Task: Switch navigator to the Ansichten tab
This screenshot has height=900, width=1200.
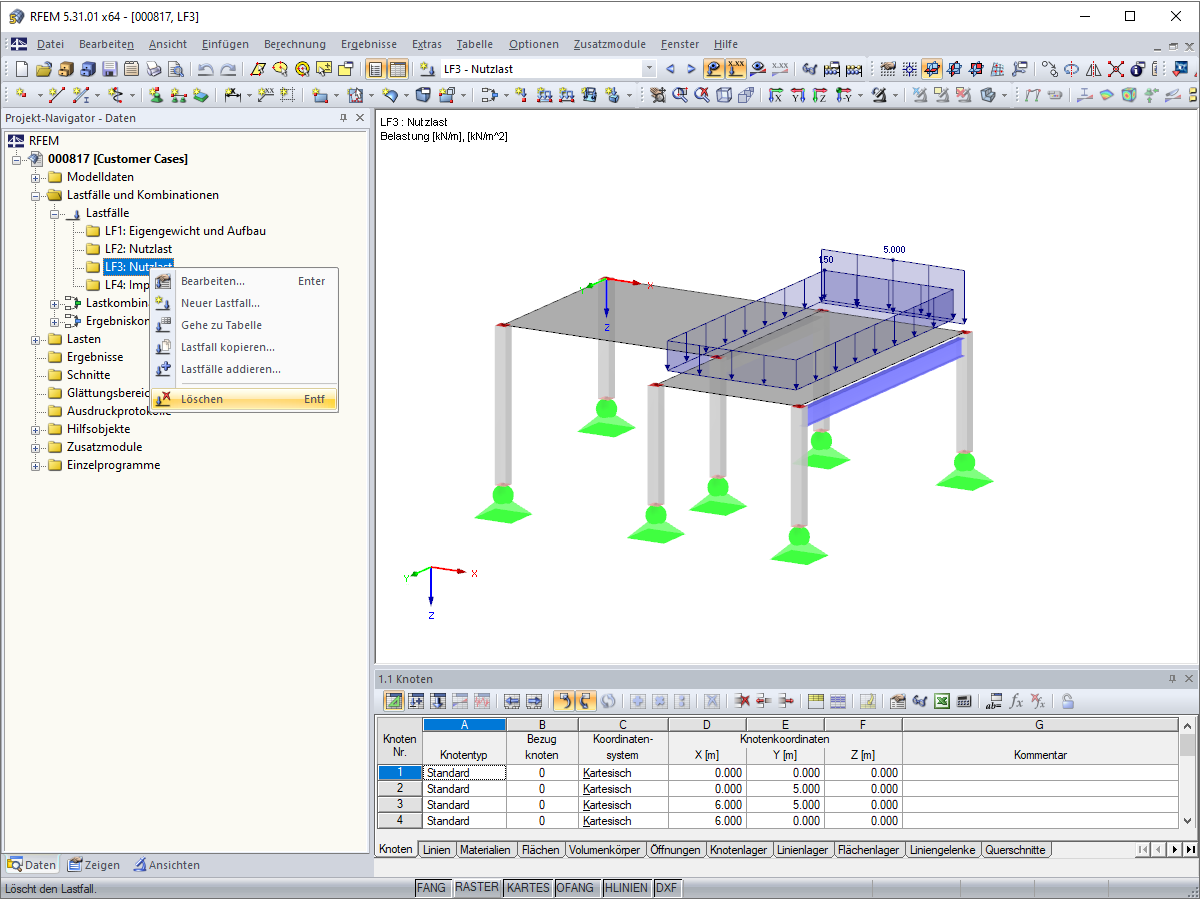Action: (166, 865)
